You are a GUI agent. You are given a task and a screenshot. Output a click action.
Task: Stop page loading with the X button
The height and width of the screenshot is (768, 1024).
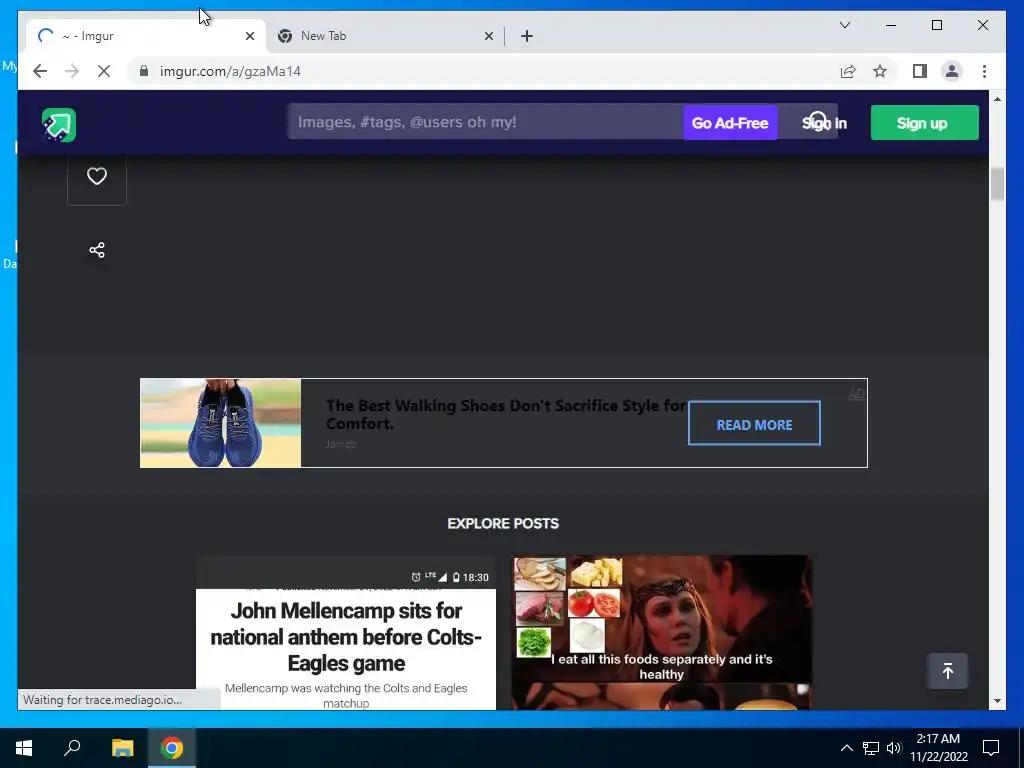104,71
